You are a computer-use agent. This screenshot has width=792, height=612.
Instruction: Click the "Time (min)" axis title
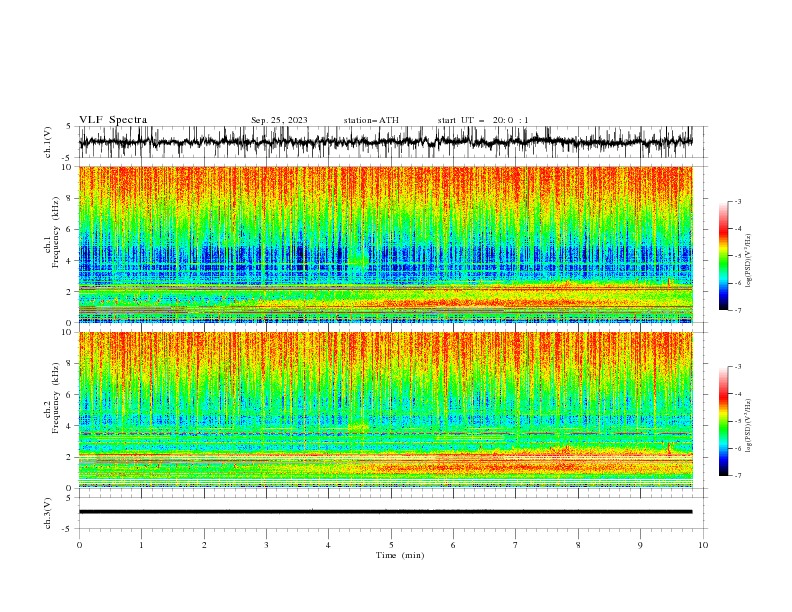[x=400, y=555]
